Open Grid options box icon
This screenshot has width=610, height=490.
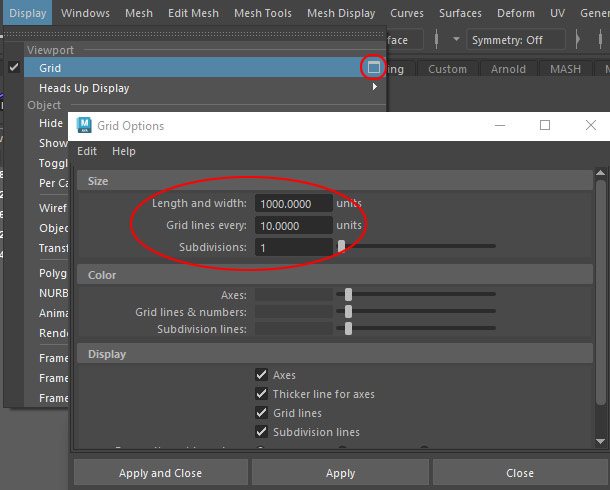(372, 68)
